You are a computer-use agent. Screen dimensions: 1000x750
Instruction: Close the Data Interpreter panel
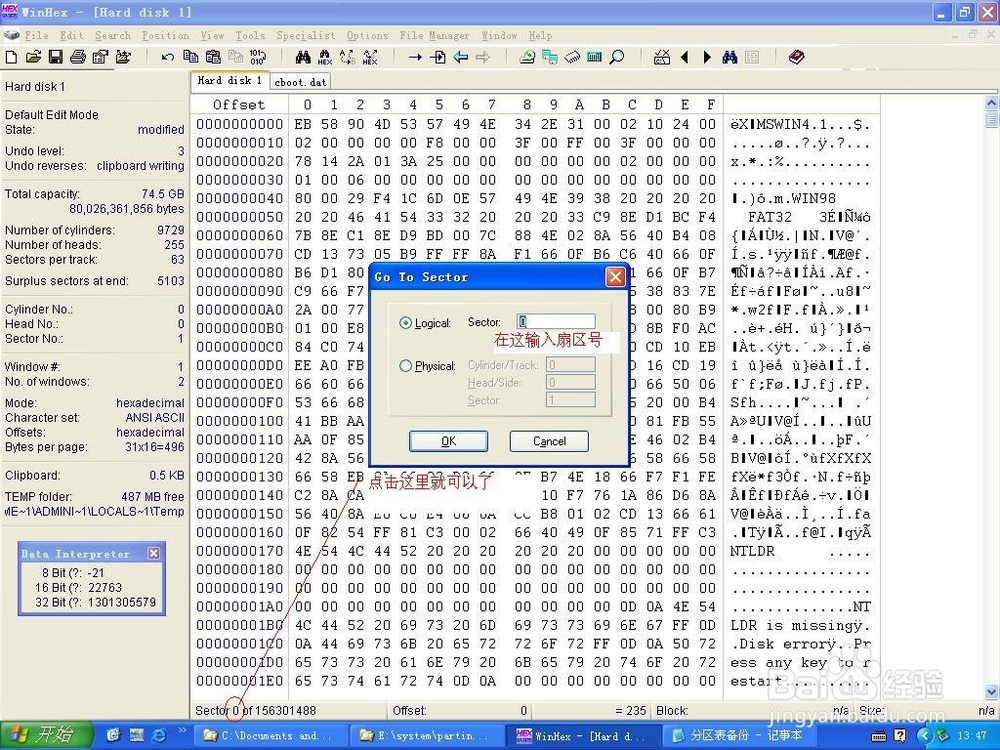154,554
